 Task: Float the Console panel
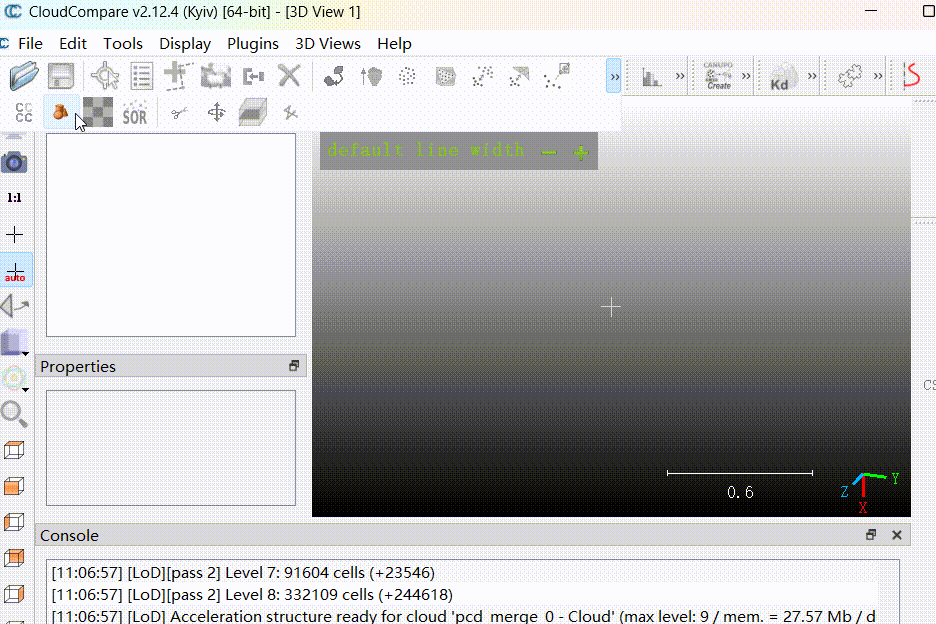click(x=871, y=535)
